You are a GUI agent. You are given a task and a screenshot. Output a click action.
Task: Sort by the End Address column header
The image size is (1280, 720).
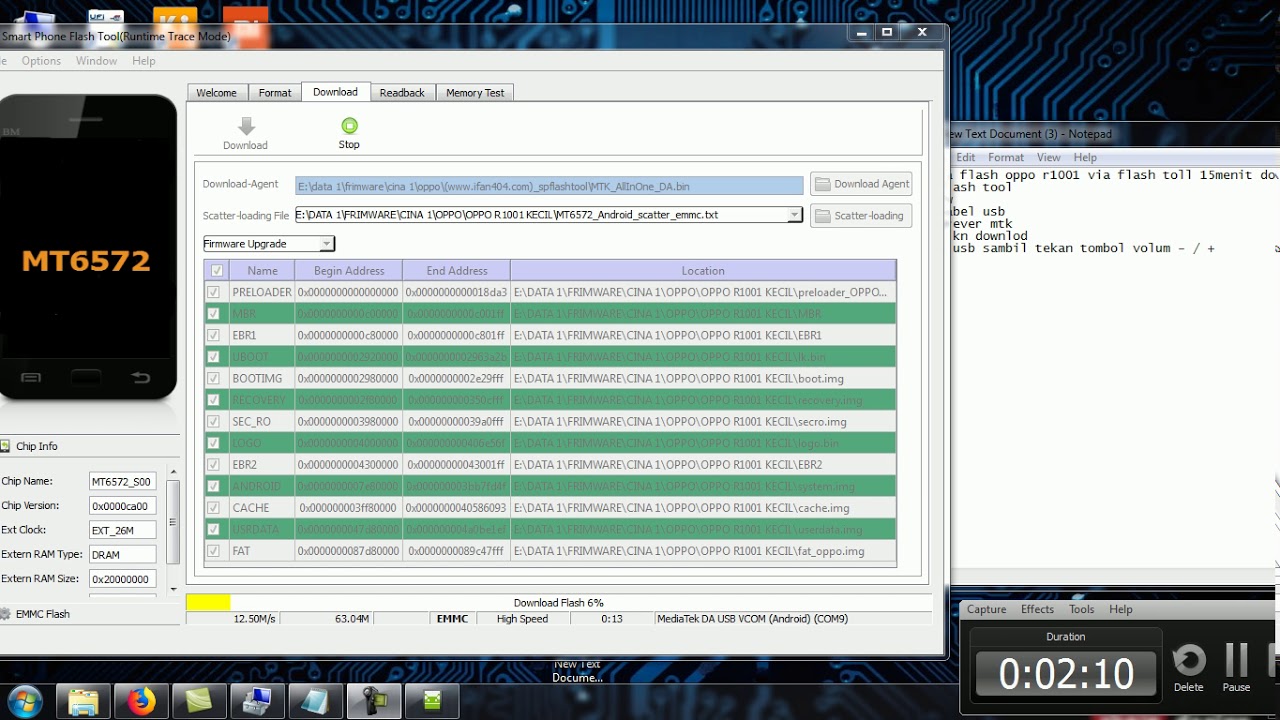(457, 271)
